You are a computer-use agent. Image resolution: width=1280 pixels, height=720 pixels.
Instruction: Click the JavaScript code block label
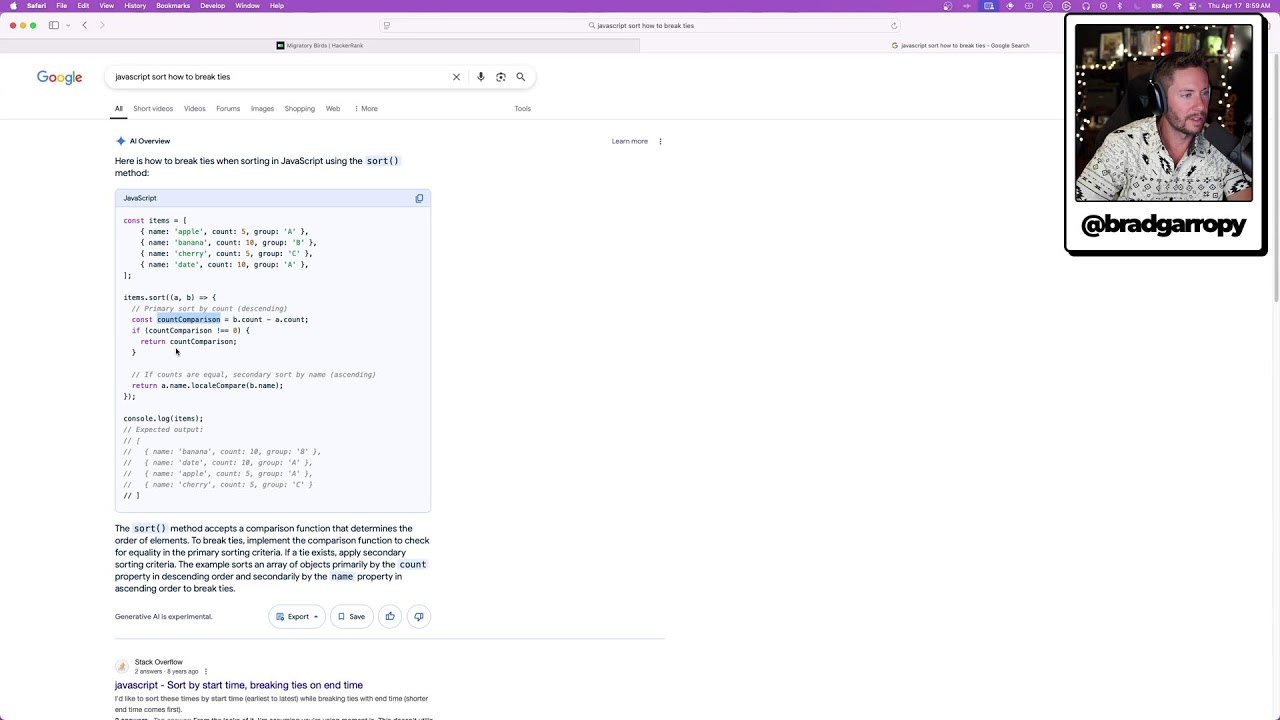click(140, 198)
